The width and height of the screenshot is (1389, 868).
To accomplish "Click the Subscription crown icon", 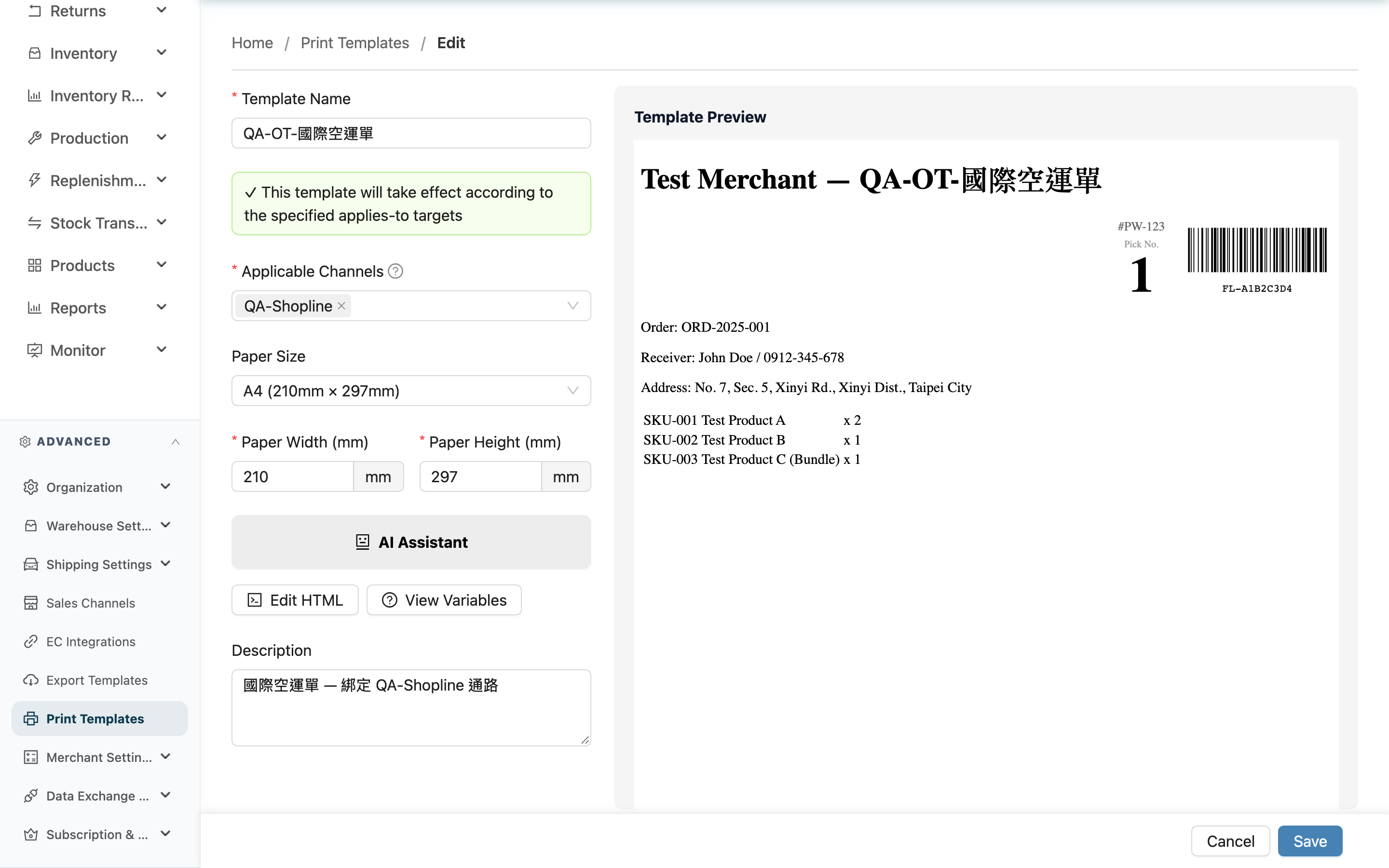I will point(31,834).
